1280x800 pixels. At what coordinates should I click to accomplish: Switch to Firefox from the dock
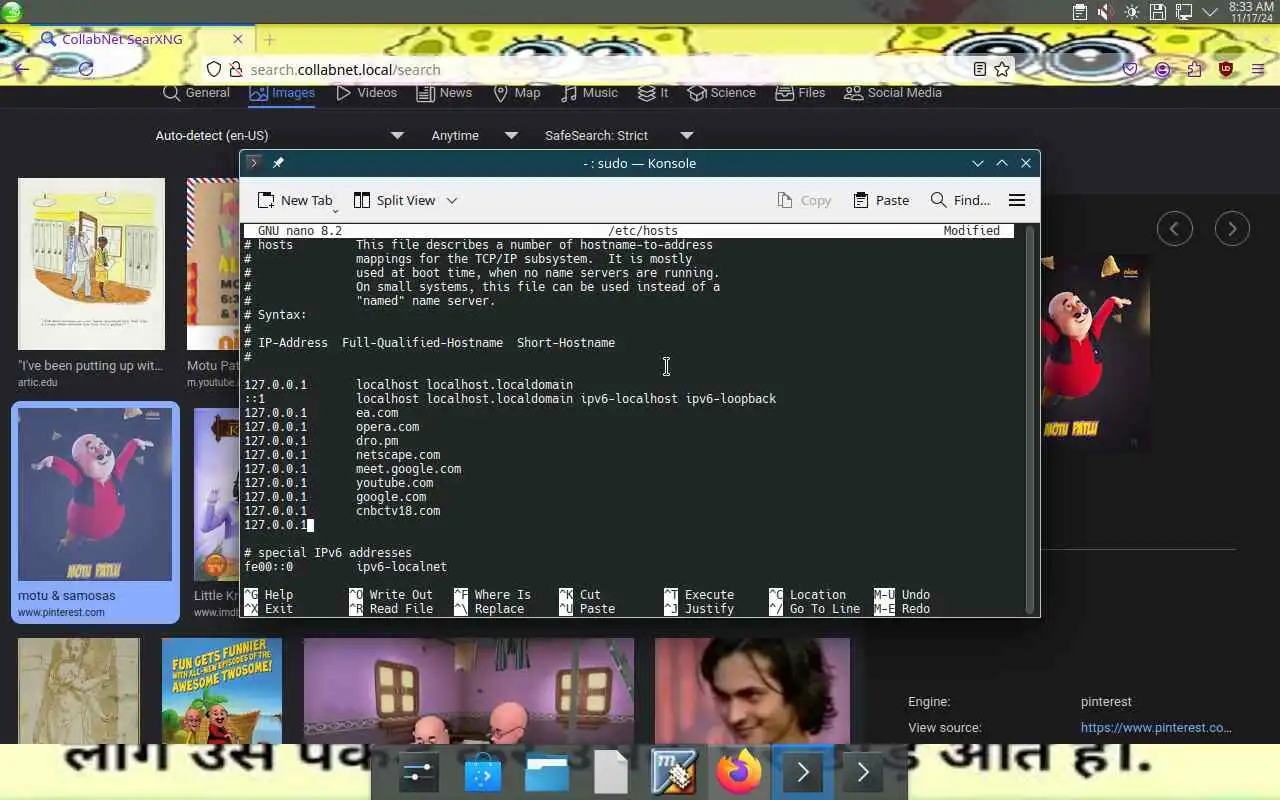pos(739,773)
